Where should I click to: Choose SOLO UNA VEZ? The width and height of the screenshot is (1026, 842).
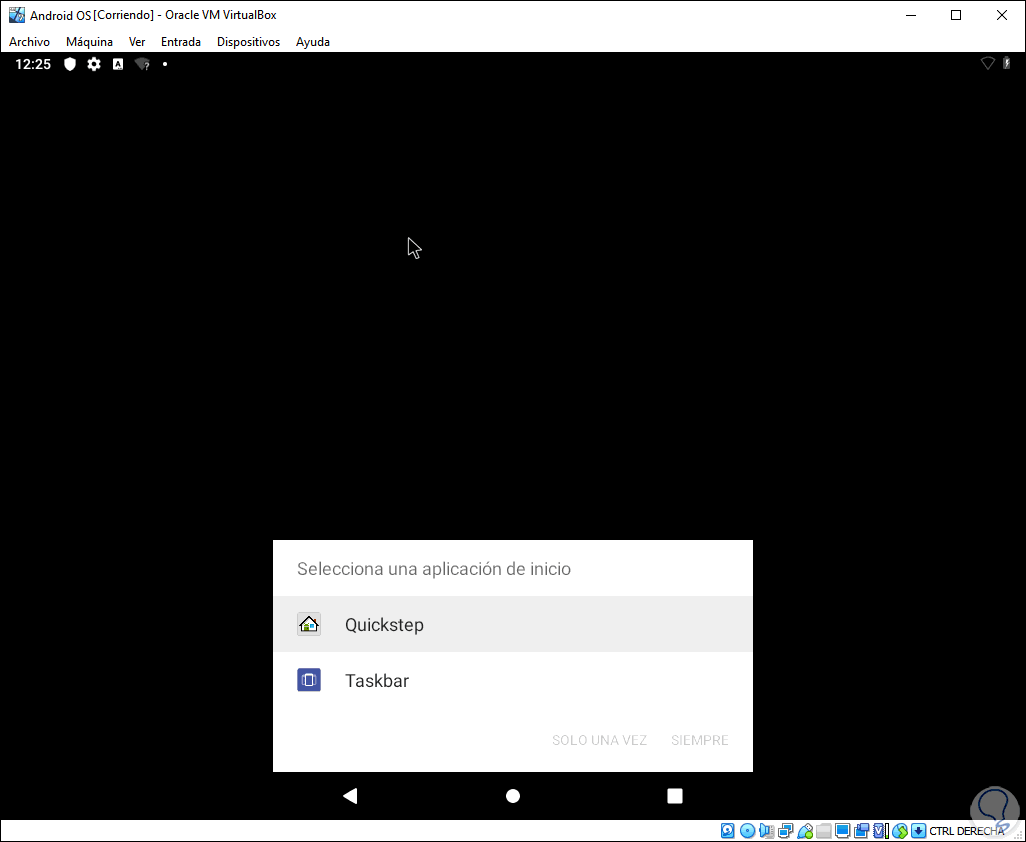click(x=599, y=740)
